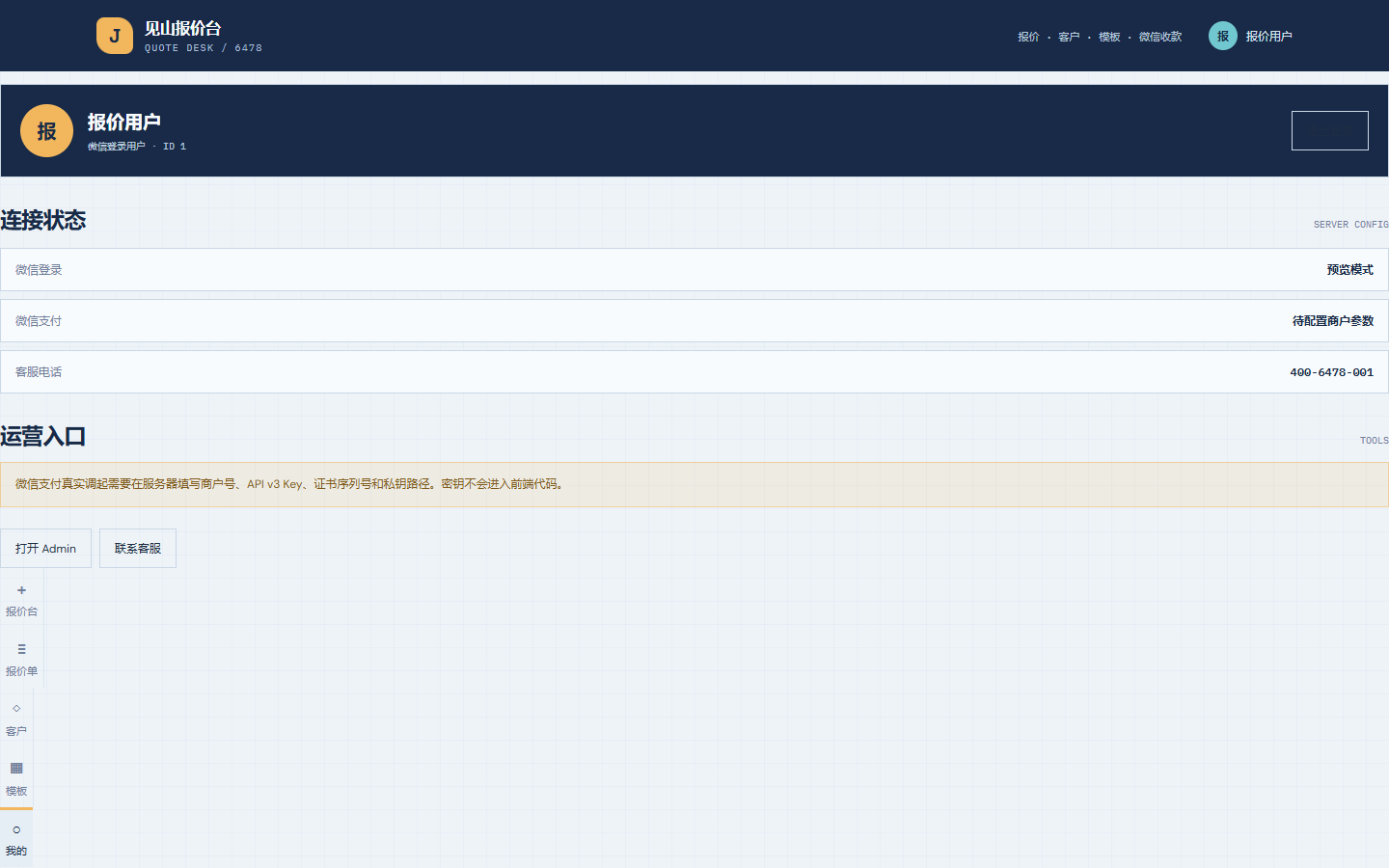Click the 客服电话 400-6478-001 row

pyautogui.click(x=694, y=372)
